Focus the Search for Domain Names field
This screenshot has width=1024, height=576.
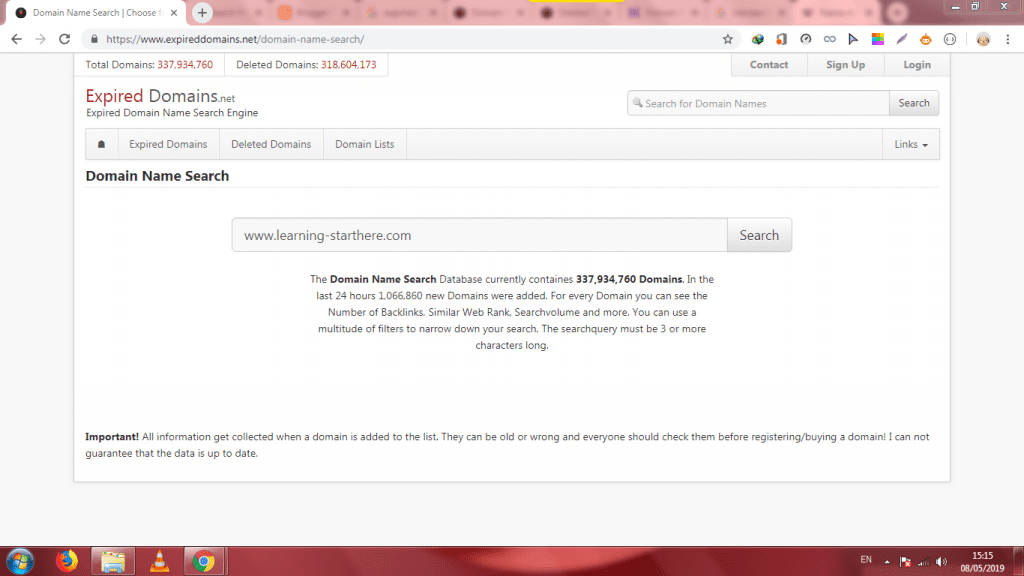[x=758, y=103]
